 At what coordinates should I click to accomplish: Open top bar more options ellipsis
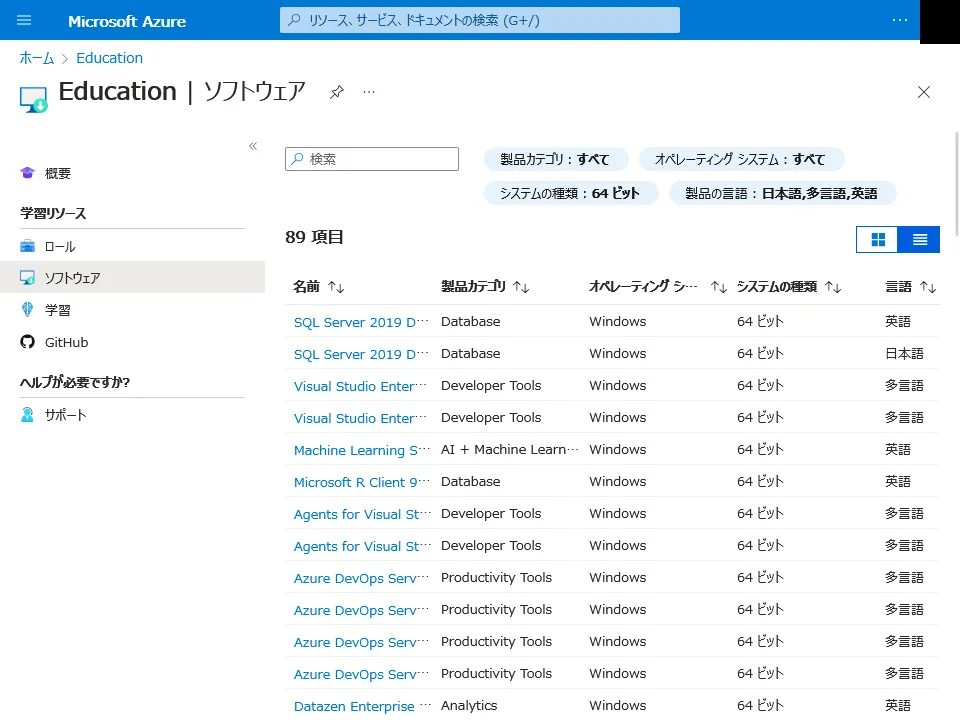(x=900, y=20)
